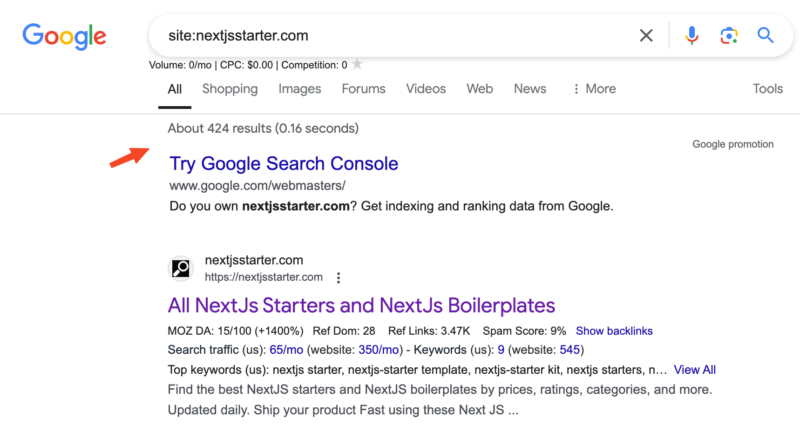The image size is (800, 432).
Task: Click the website keywords 545 link
Action: [x=569, y=350]
